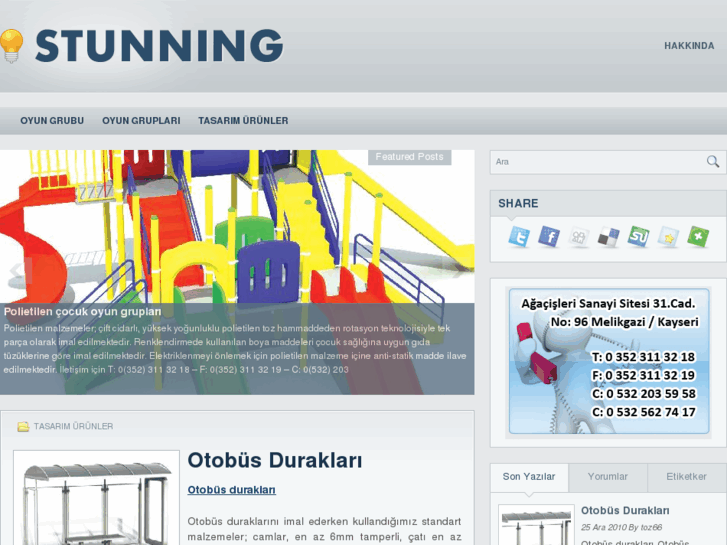Click the Featured Posts label

click(x=409, y=157)
